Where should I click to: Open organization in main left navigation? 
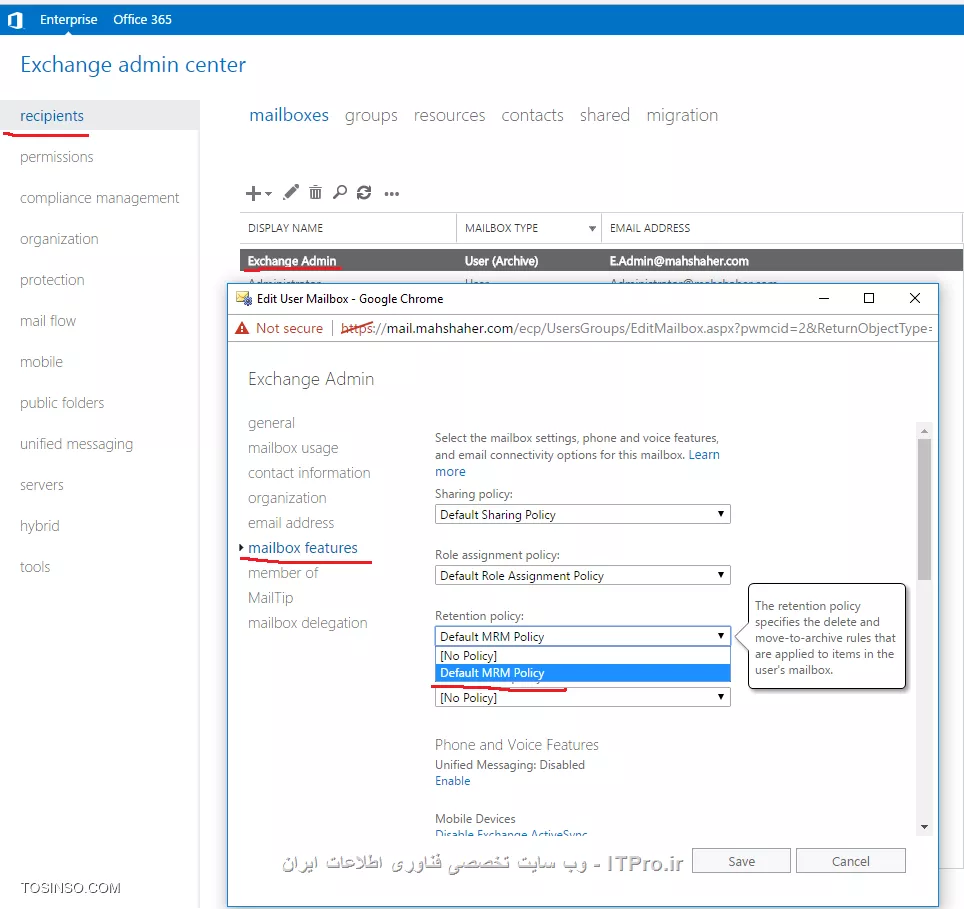point(59,239)
